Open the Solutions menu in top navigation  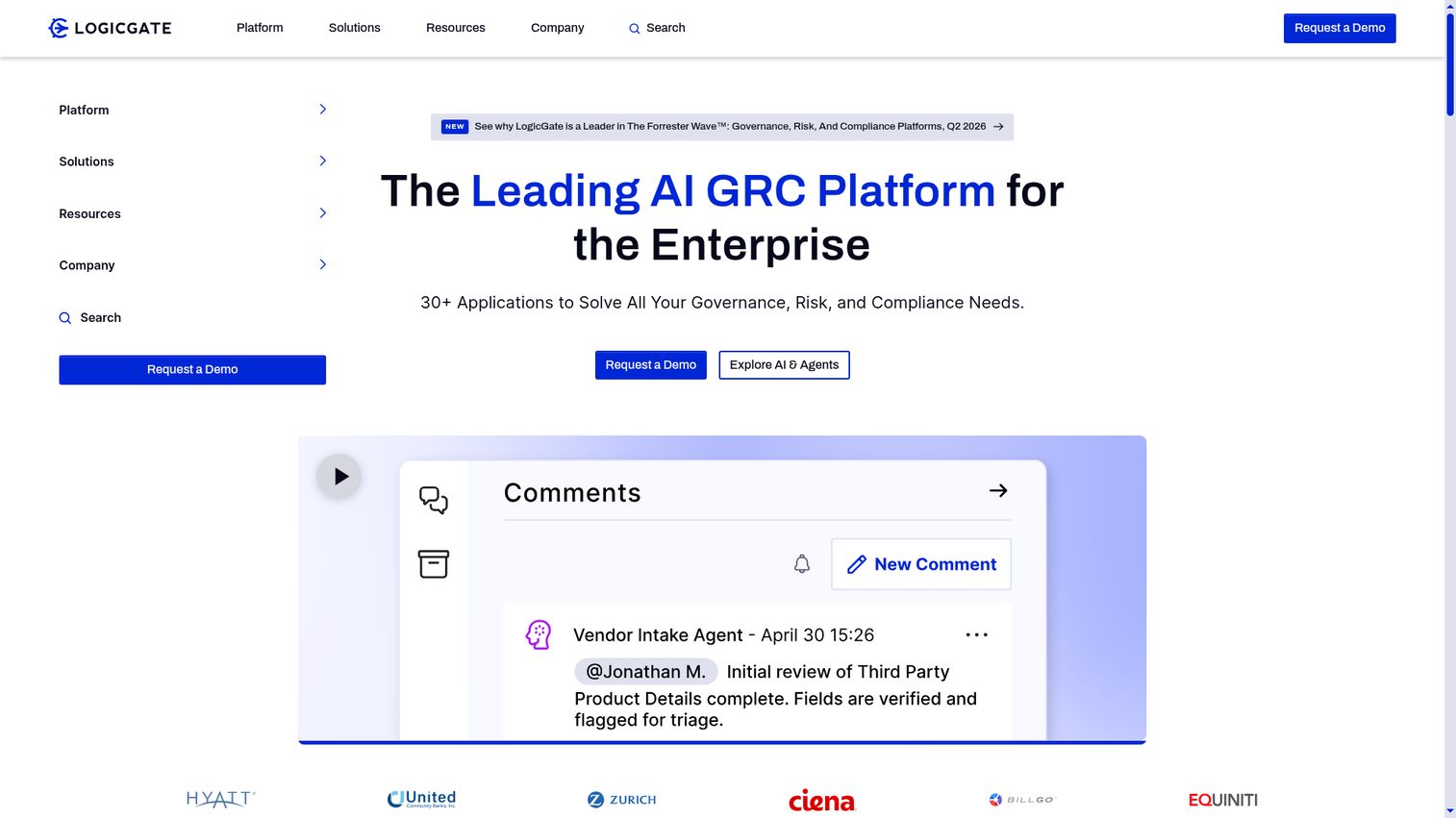[x=355, y=28]
